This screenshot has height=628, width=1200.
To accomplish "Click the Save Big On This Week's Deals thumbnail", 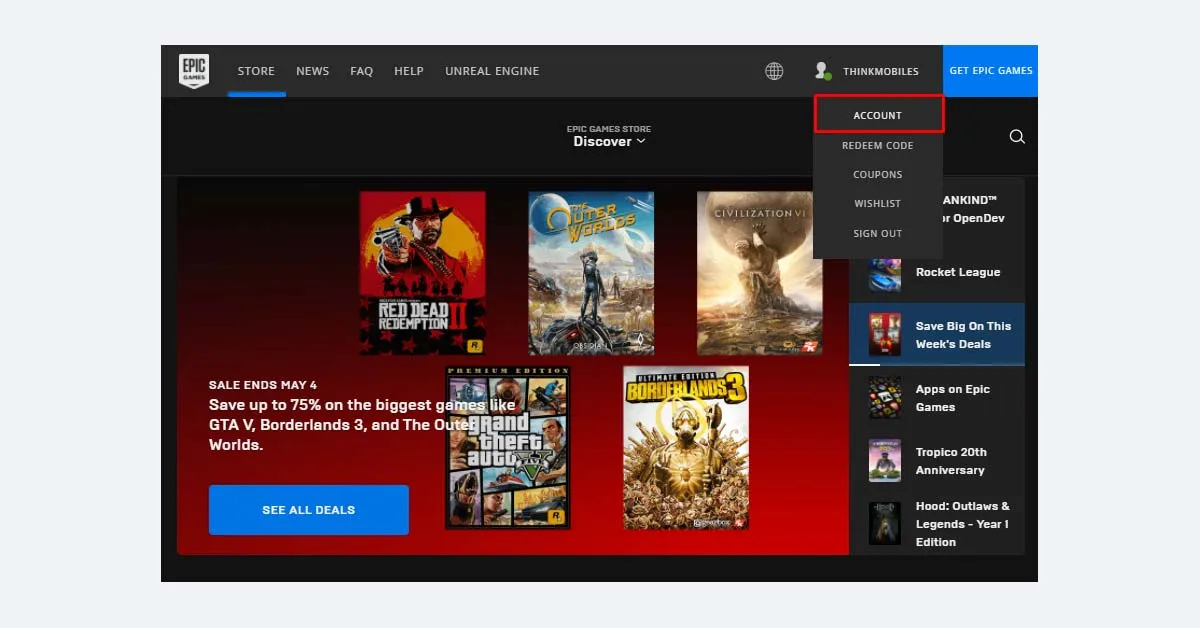I will point(884,335).
